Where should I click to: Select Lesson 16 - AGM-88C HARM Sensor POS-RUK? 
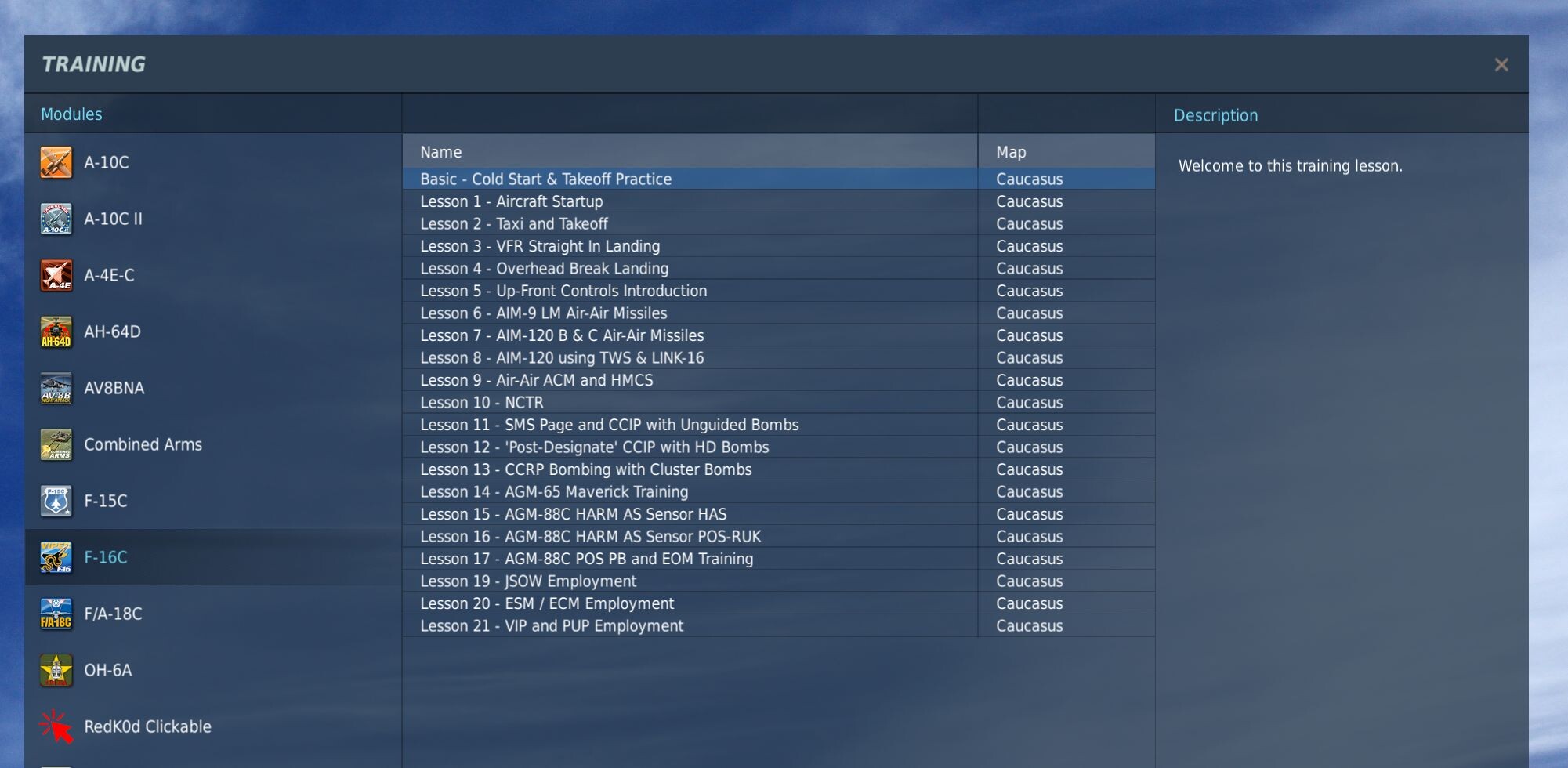click(690, 537)
